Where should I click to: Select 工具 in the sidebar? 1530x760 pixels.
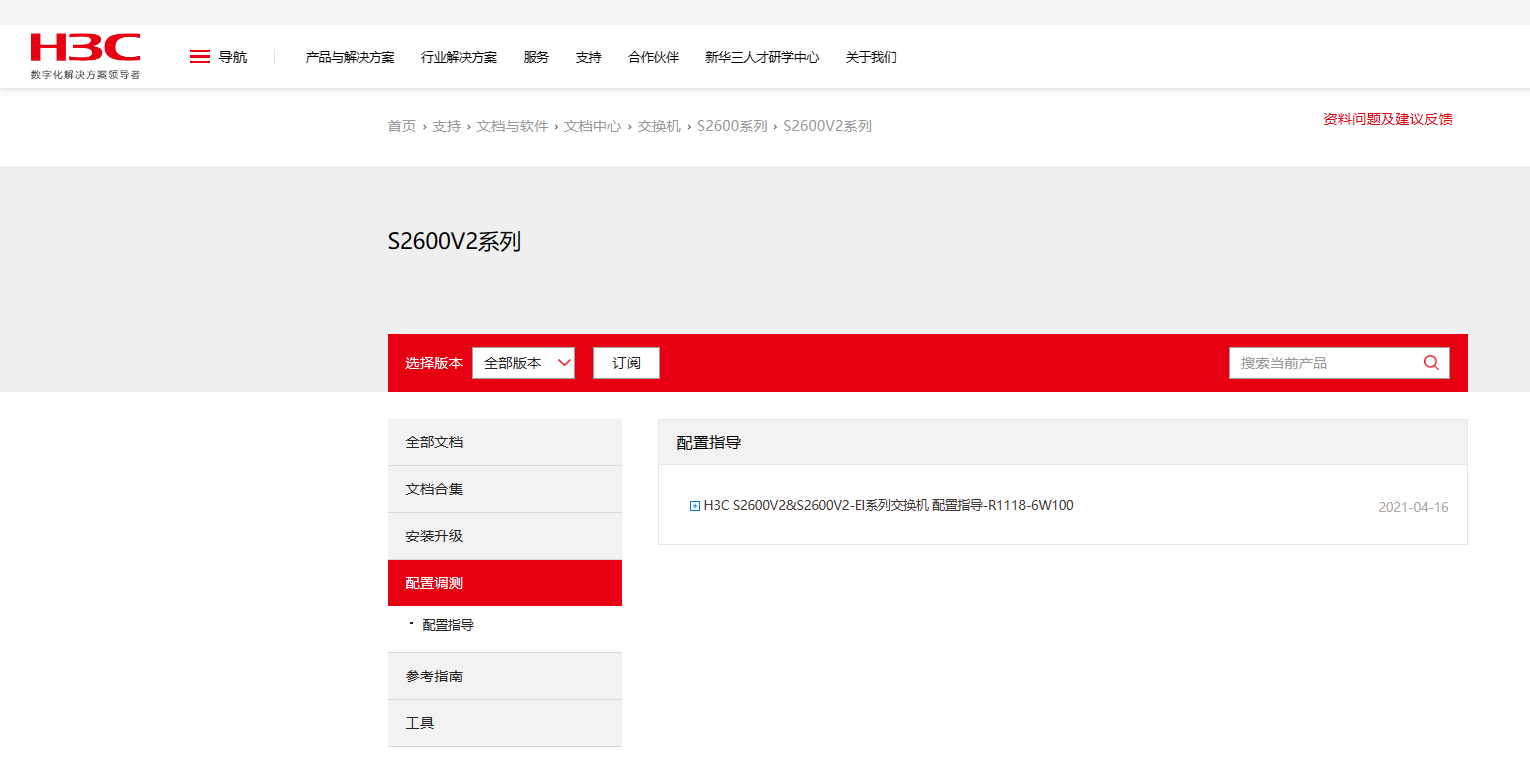click(x=505, y=723)
